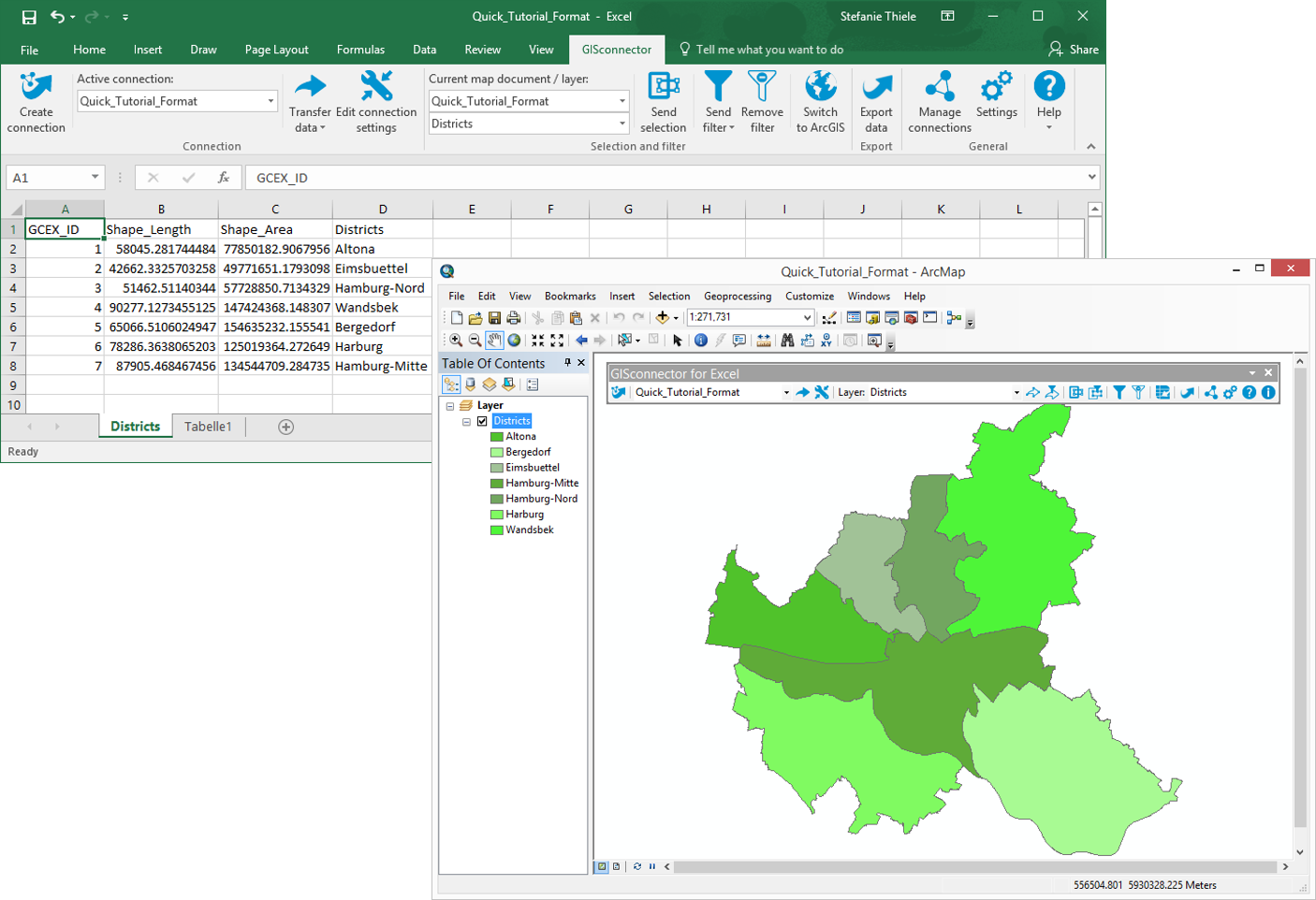The image size is (1316, 900).
Task: Collapse Districts layer tree node
Action: (466, 422)
